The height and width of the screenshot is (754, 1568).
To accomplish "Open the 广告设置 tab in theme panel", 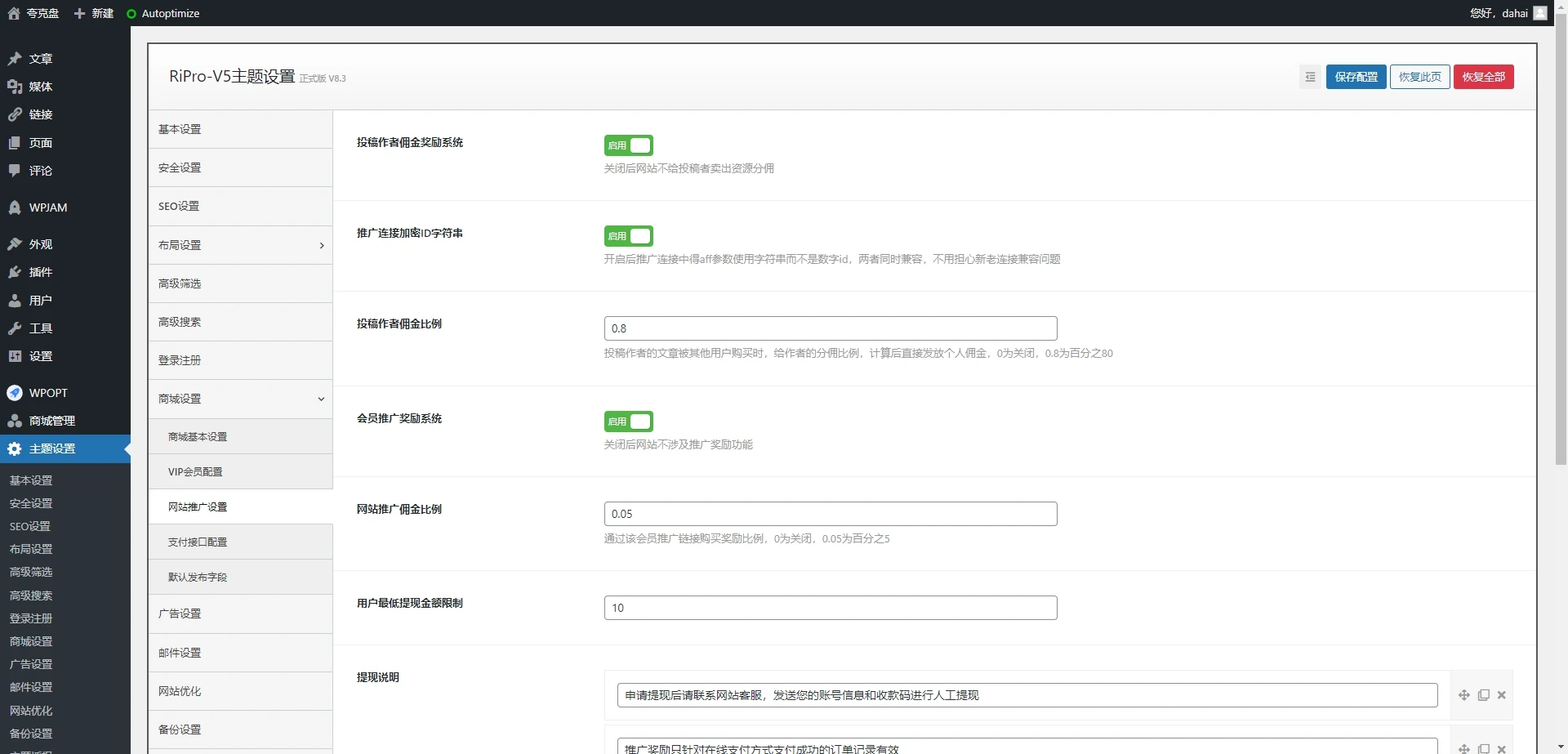I will (x=240, y=613).
